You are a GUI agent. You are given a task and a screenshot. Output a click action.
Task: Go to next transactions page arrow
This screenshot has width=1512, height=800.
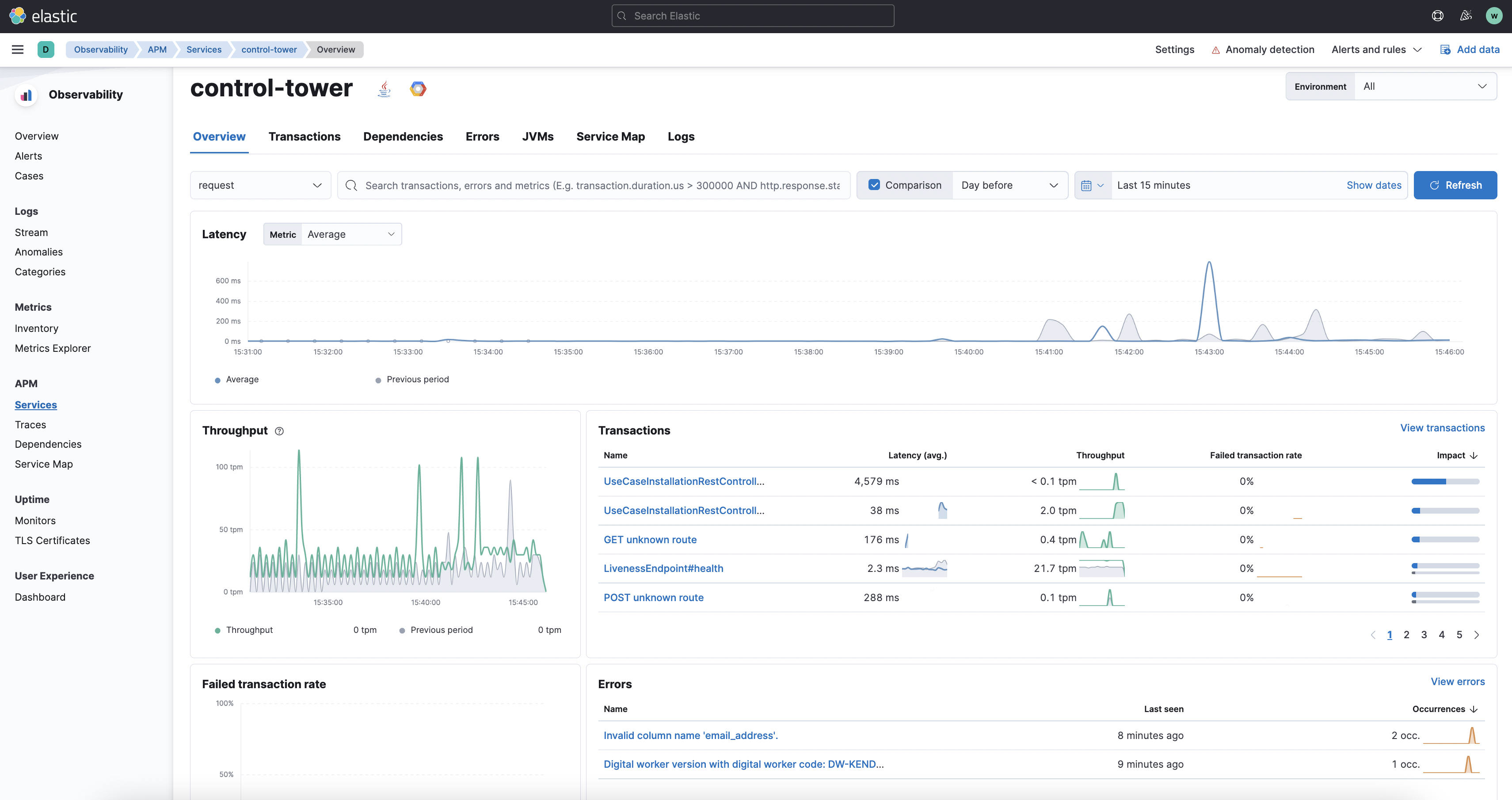click(1477, 635)
